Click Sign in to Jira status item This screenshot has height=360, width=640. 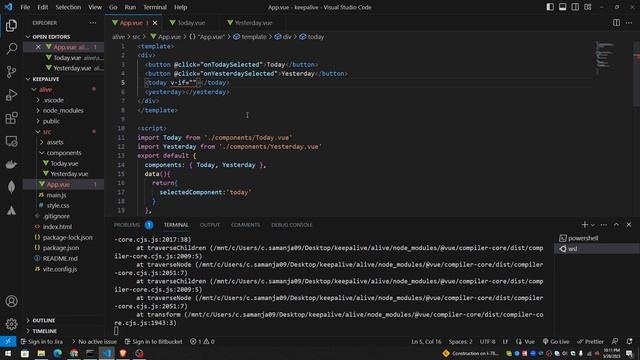[42, 342]
